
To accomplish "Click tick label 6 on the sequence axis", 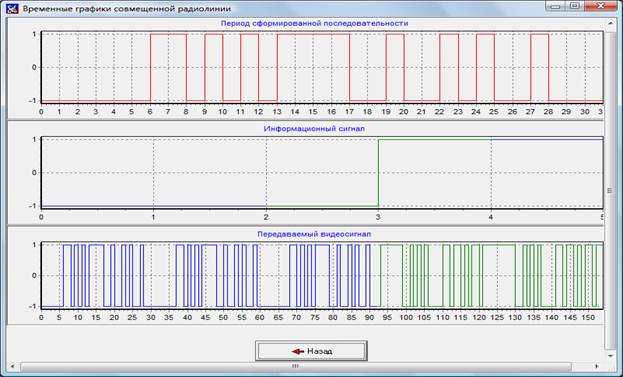I will click(150, 112).
